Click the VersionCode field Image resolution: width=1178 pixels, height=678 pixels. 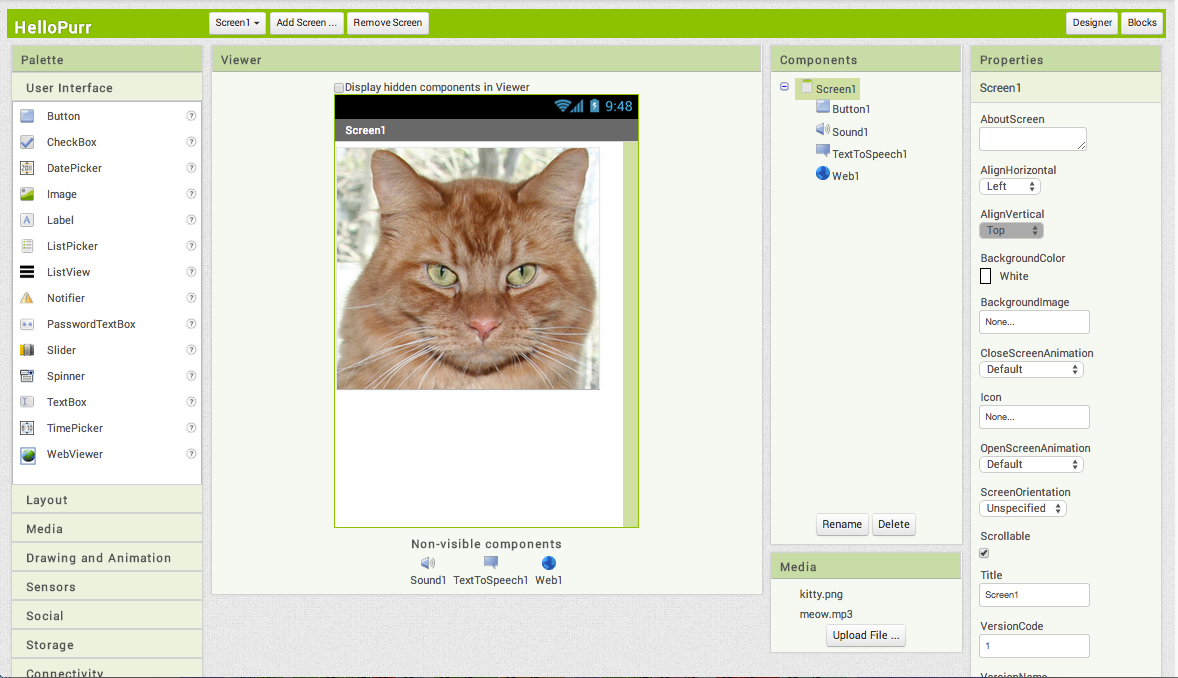(x=1035, y=646)
